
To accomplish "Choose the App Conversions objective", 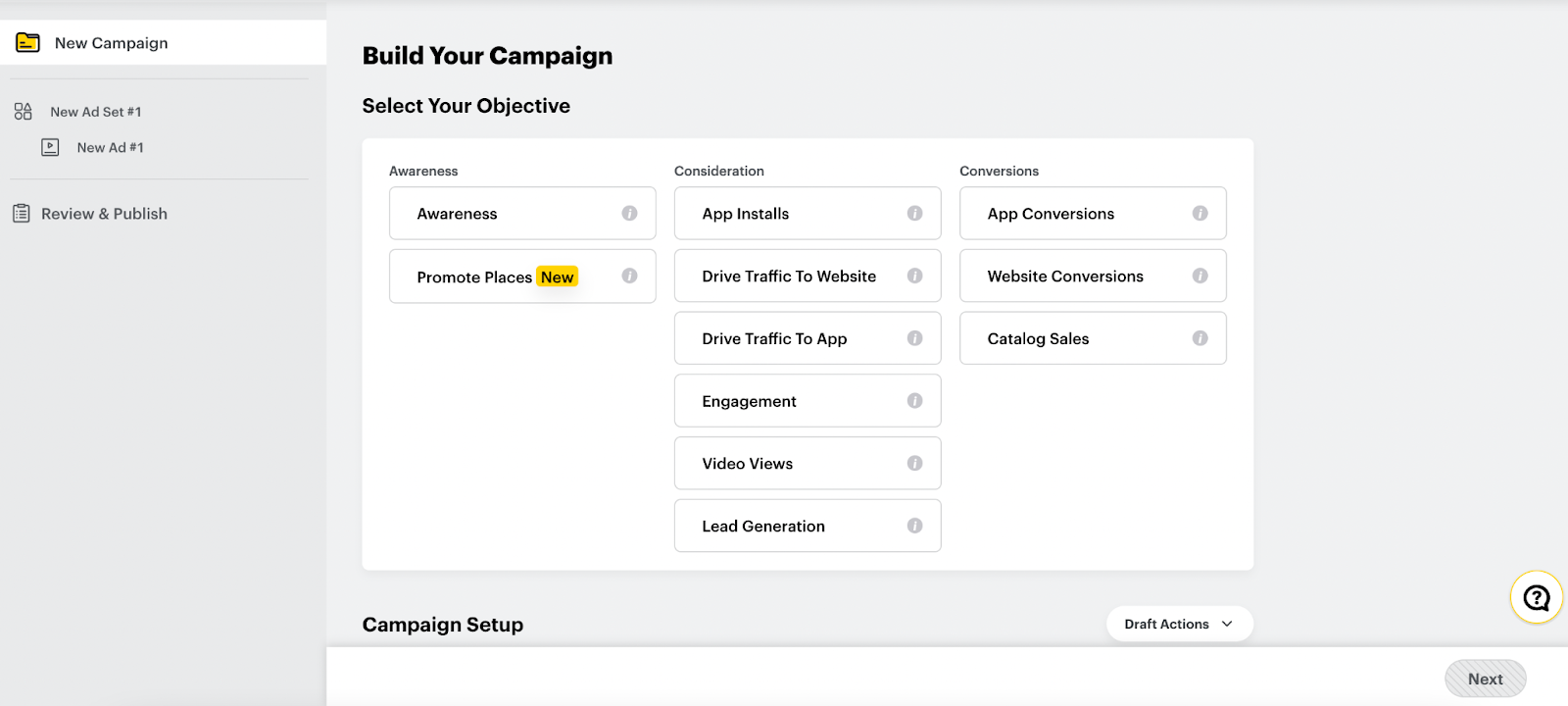I will click(x=1093, y=213).
